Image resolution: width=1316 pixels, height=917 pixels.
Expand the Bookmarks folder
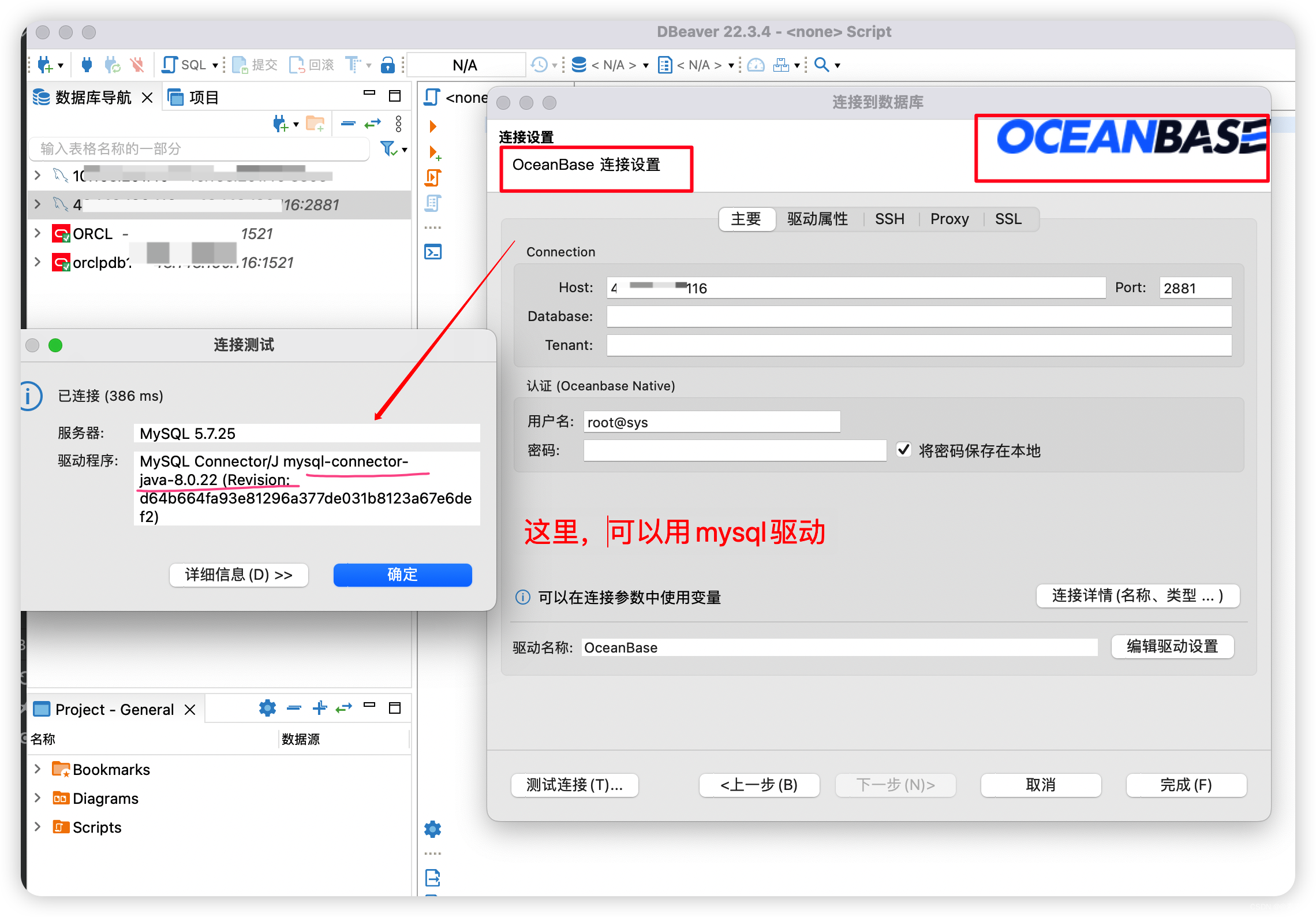38,769
